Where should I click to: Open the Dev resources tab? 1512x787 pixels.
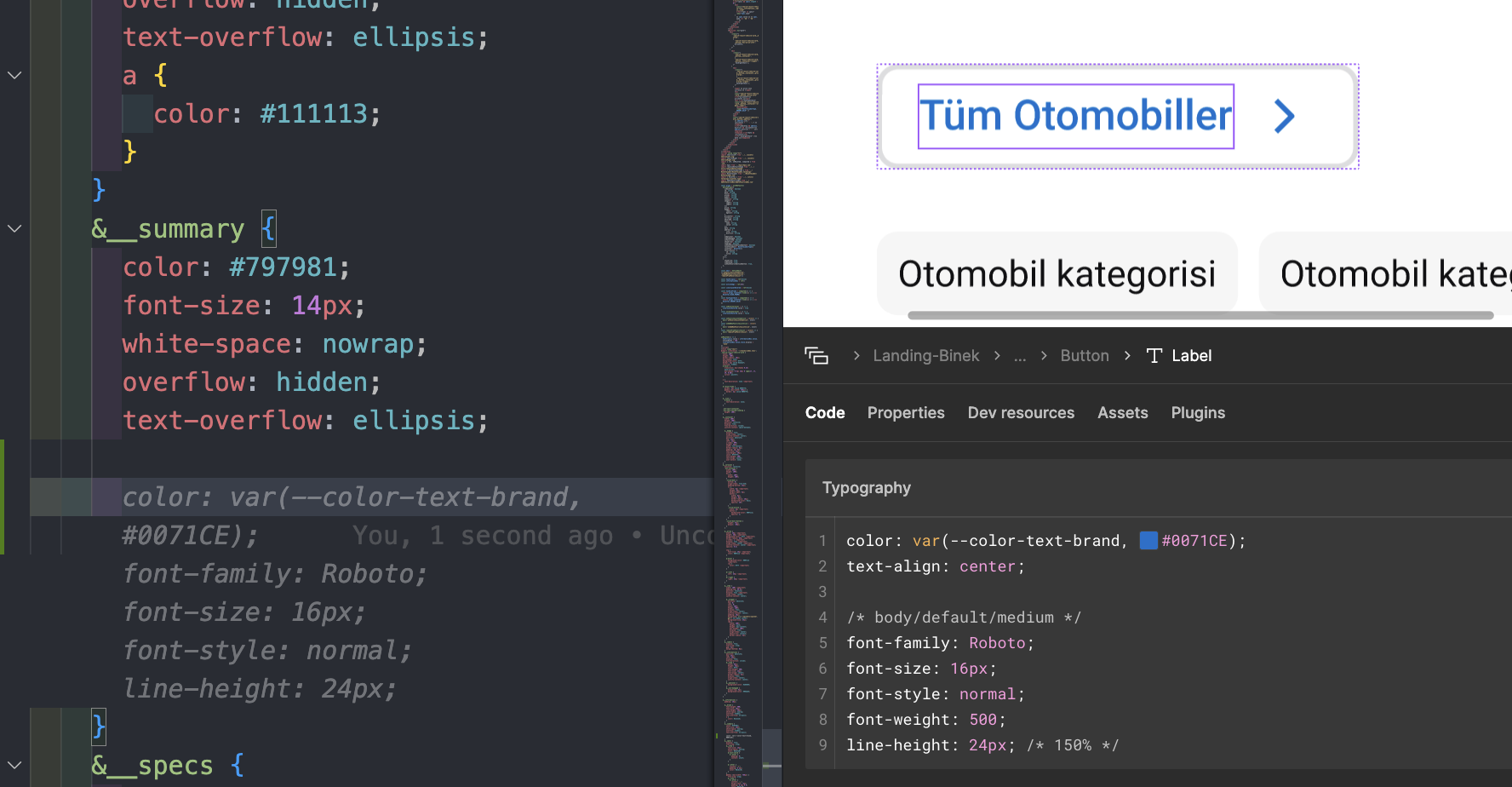pyautogui.click(x=1021, y=413)
